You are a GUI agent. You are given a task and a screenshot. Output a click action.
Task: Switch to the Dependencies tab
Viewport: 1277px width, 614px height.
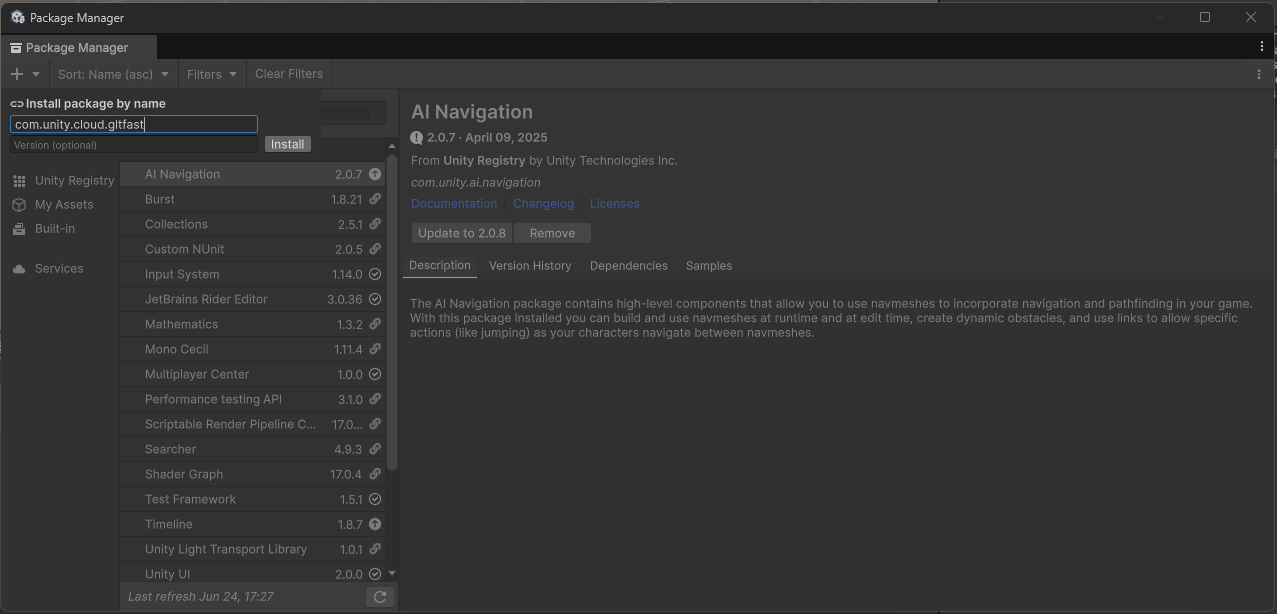[629, 266]
